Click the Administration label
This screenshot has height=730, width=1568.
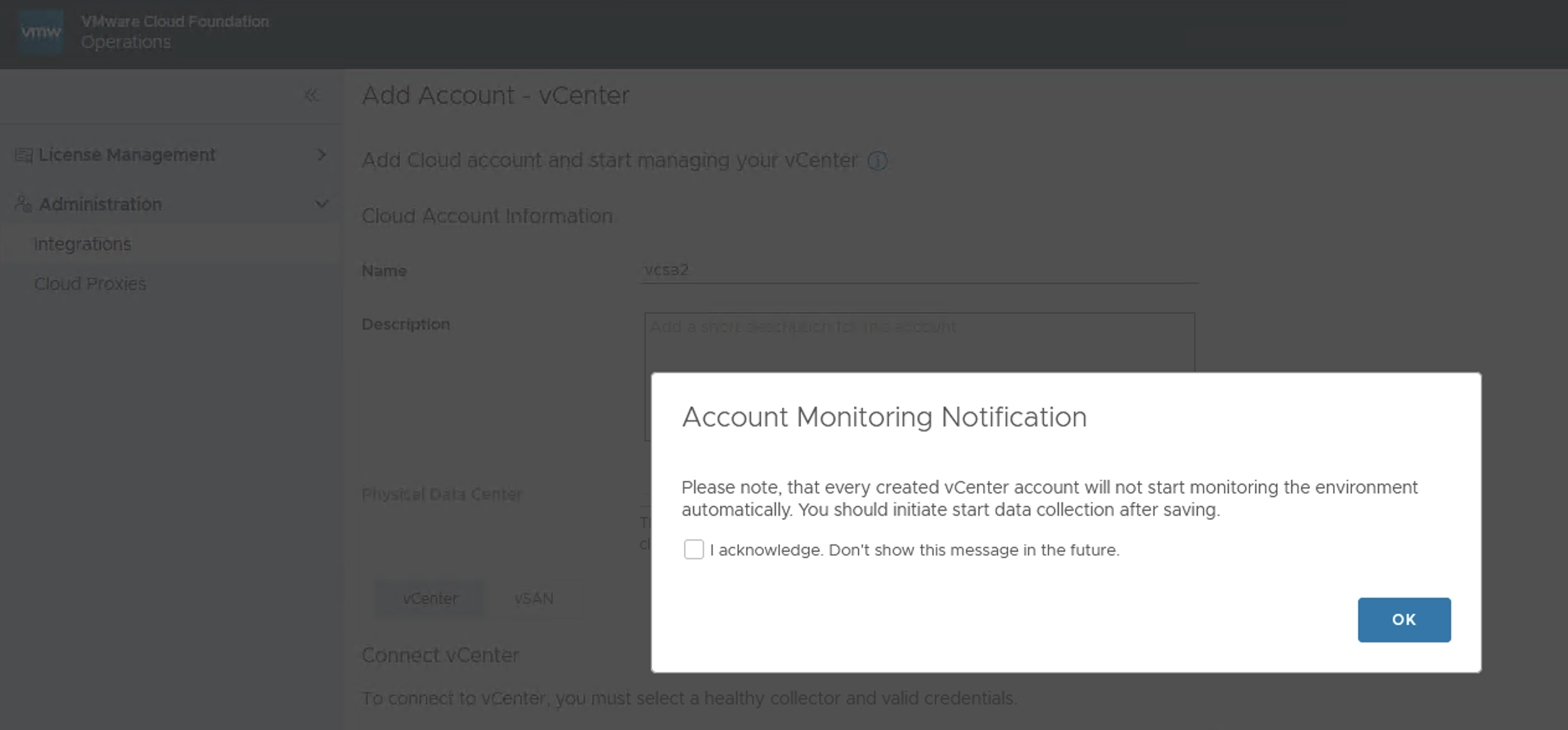[x=101, y=204]
